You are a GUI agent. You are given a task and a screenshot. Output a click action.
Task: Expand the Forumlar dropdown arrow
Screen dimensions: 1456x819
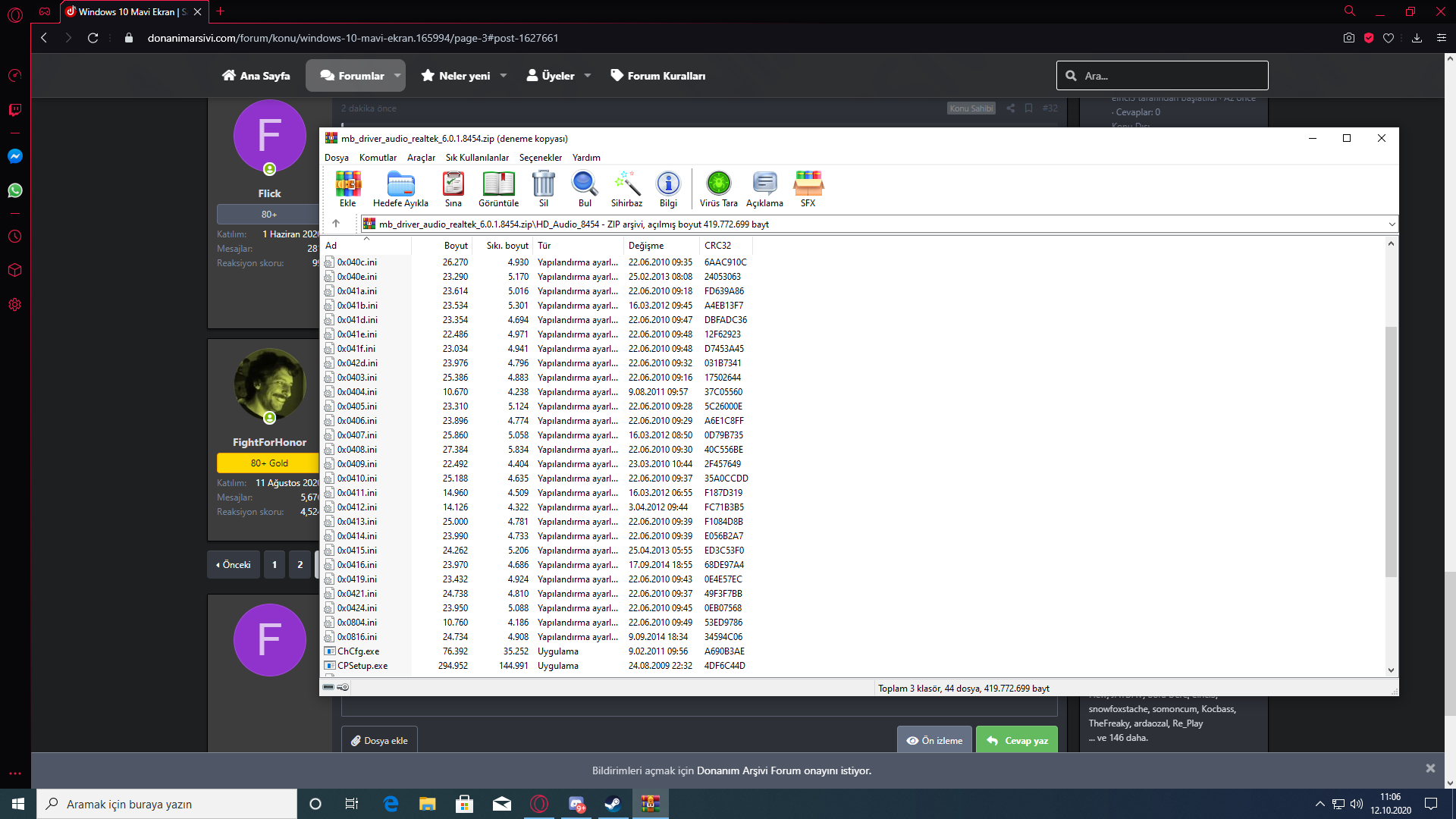pos(397,76)
